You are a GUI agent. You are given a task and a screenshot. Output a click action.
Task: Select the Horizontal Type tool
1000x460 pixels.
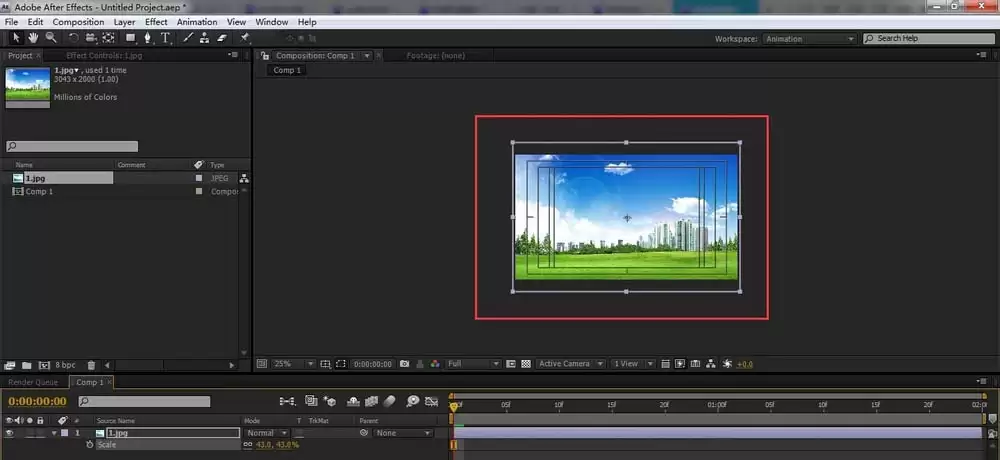coord(165,38)
